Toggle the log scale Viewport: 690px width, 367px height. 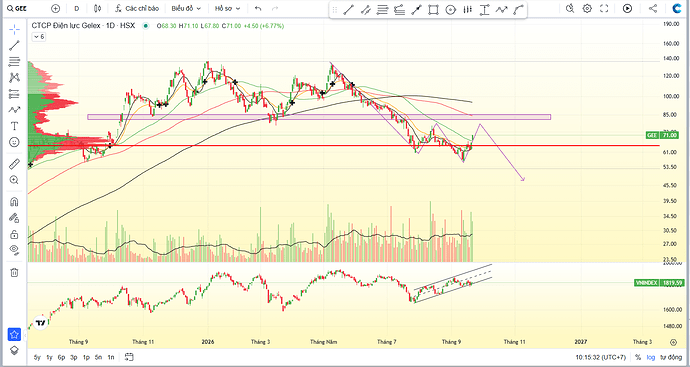point(650,357)
